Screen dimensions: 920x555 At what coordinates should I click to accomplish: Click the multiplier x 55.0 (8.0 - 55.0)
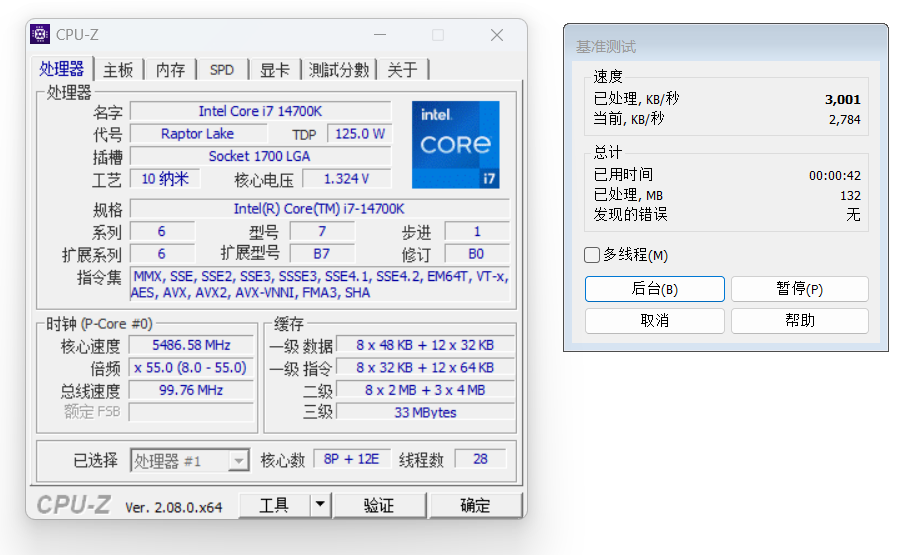click(191, 368)
